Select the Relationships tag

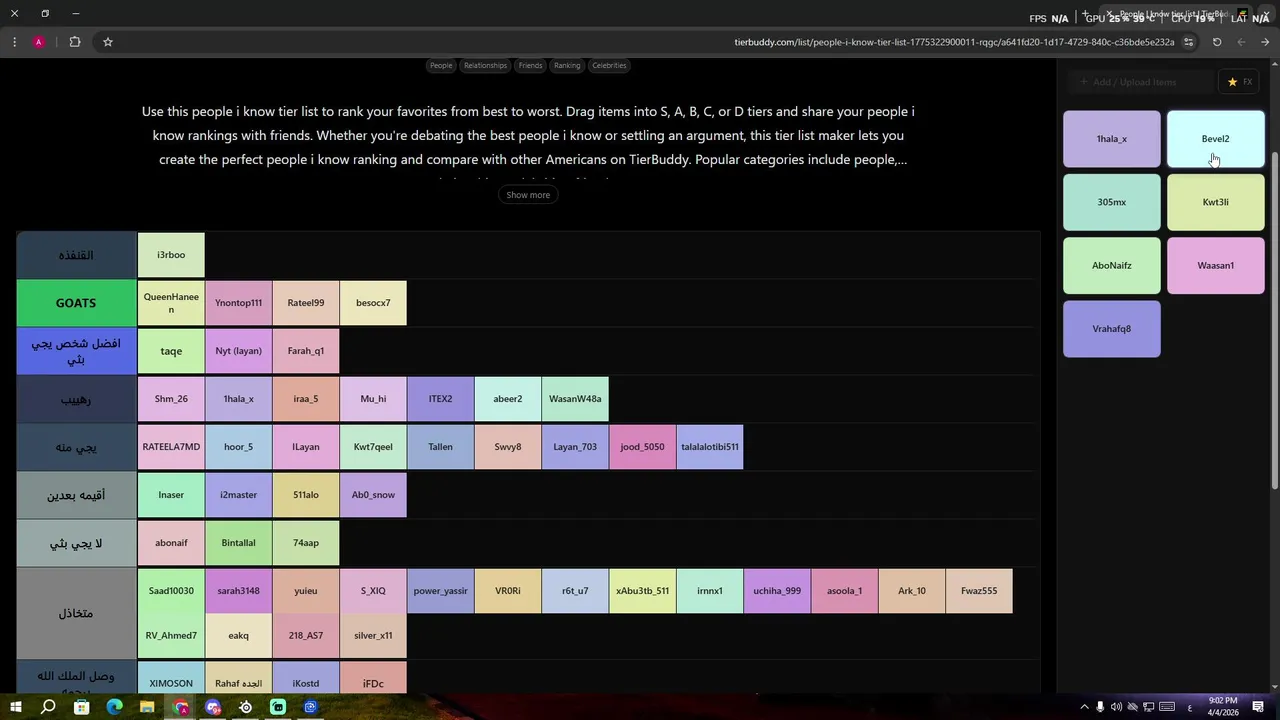(x=485, y=65)
